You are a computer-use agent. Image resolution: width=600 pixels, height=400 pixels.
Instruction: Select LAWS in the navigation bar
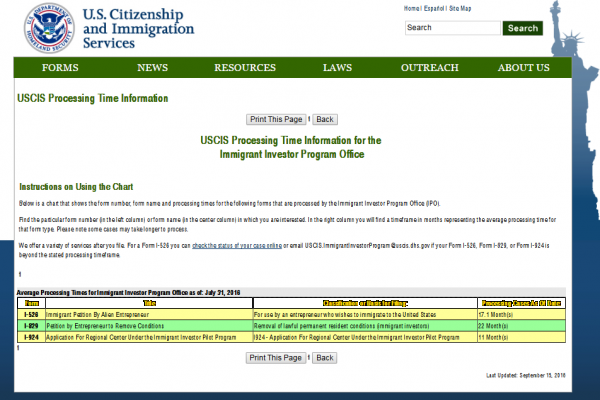click(x=337, y=68)
